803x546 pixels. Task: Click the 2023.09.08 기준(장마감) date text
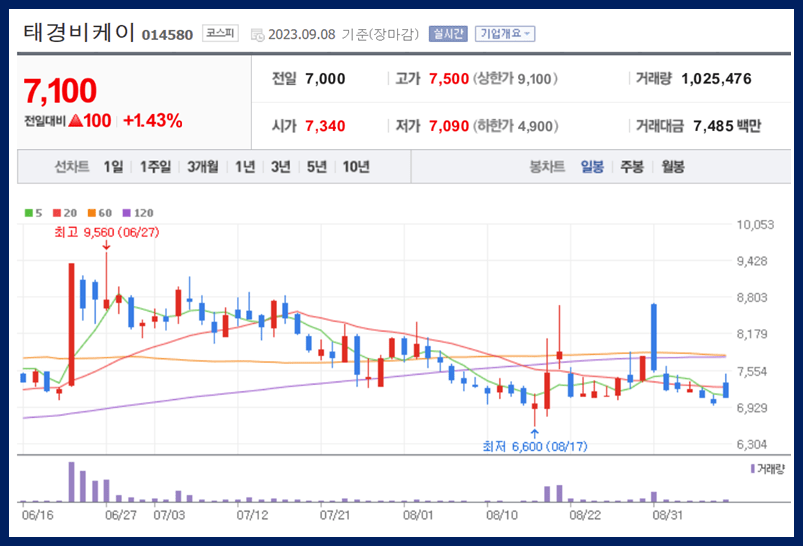(343, 34)
